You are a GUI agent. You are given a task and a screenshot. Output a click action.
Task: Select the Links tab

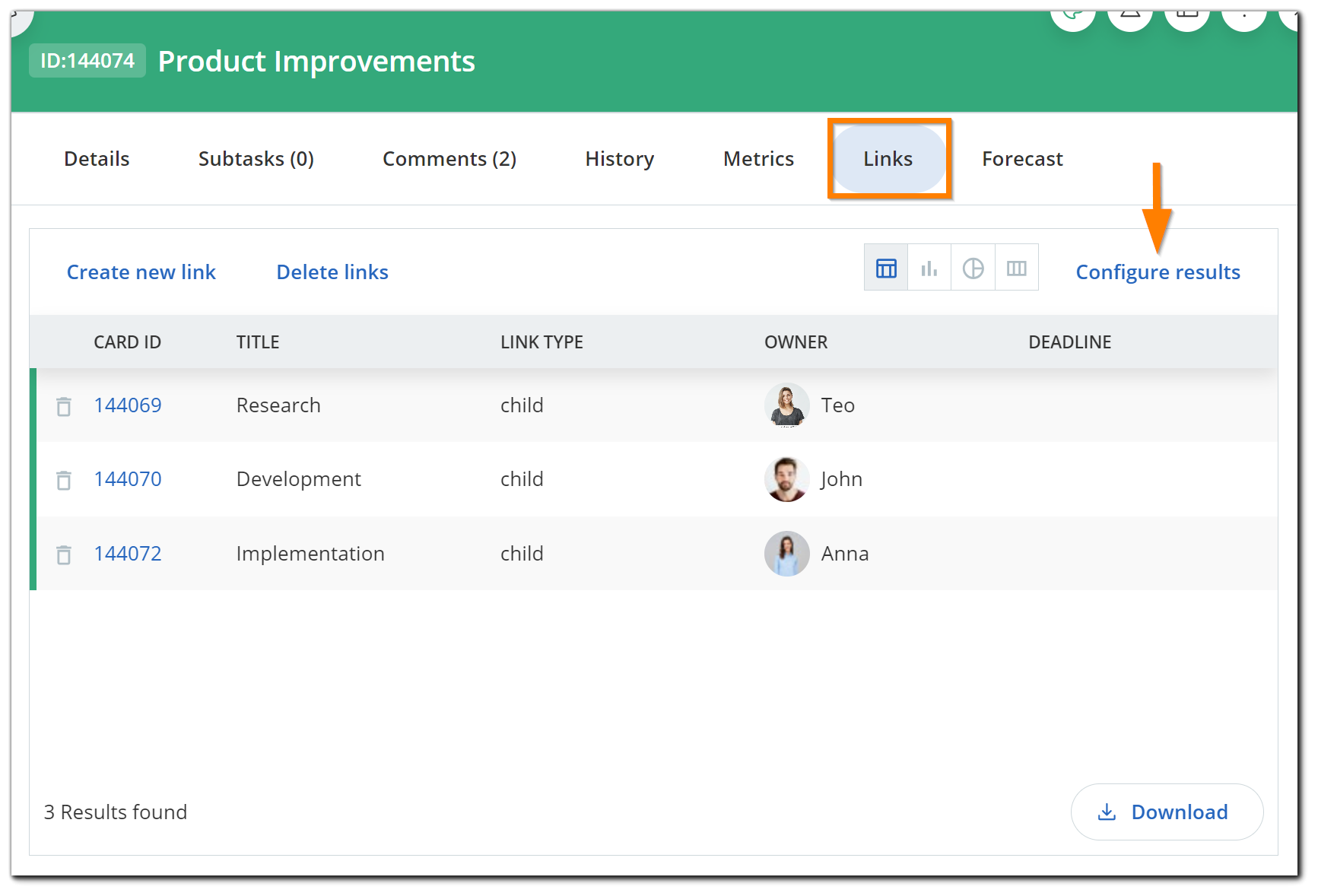tap(888, 158)
